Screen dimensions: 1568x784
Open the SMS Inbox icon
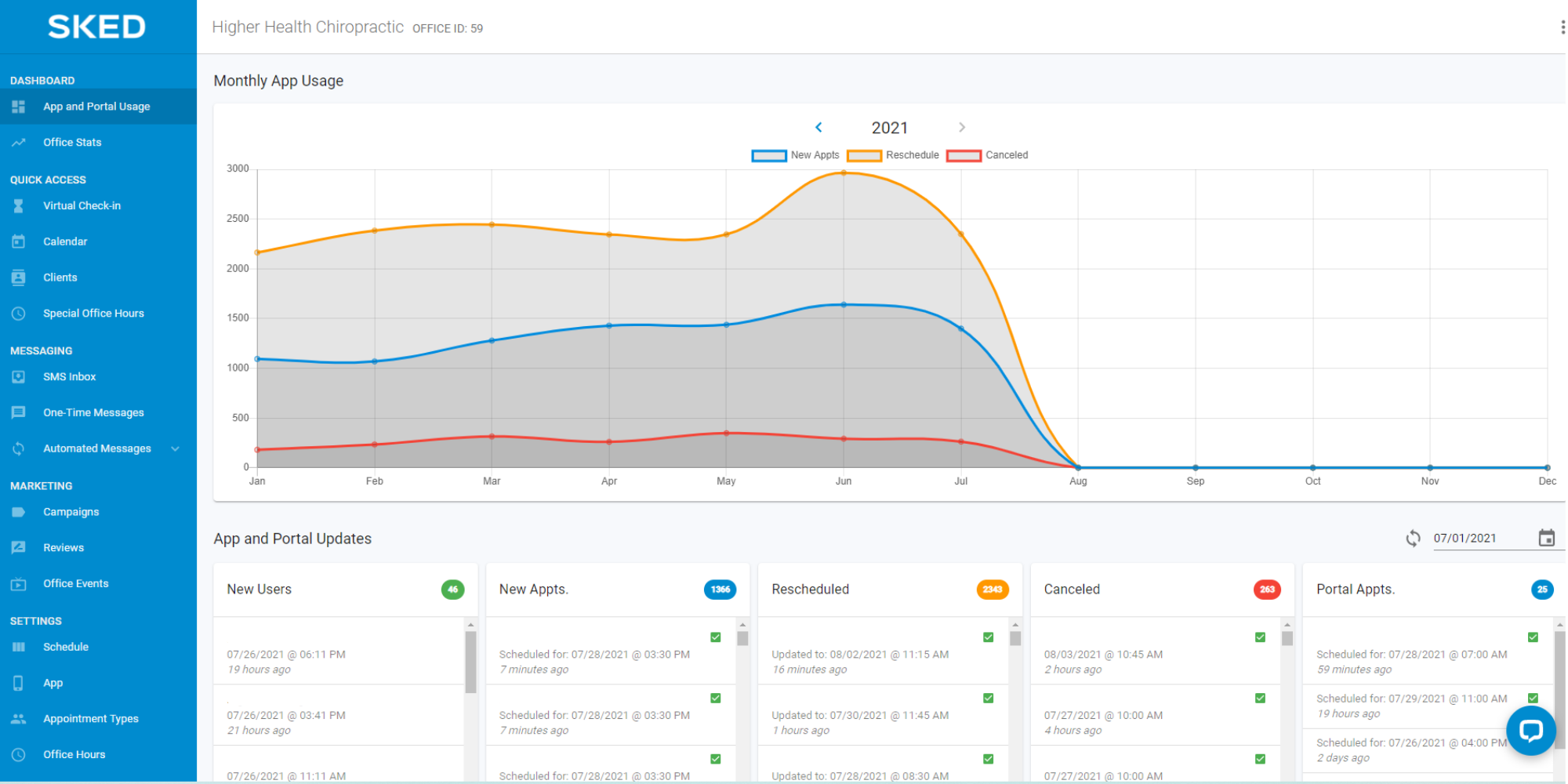point(19,376)
